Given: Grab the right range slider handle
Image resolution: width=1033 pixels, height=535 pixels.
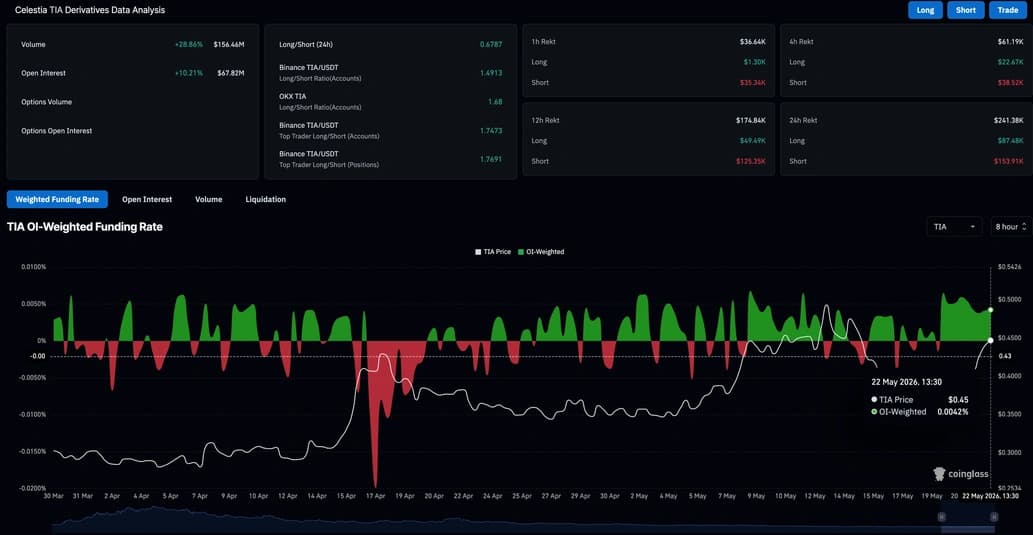Looking at the screenshot, I should pyautogui.click(x=994, y=517).
